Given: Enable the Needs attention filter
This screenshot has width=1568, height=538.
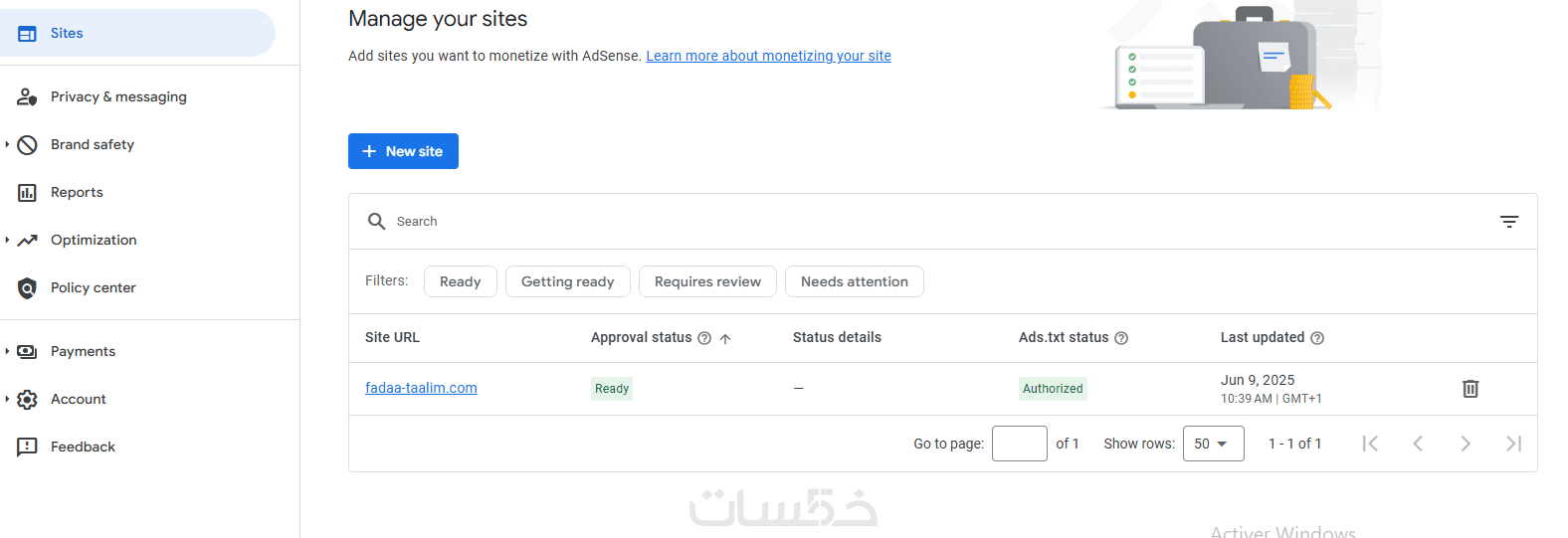Looking at the screenshot, I should [x=854, y=281].
